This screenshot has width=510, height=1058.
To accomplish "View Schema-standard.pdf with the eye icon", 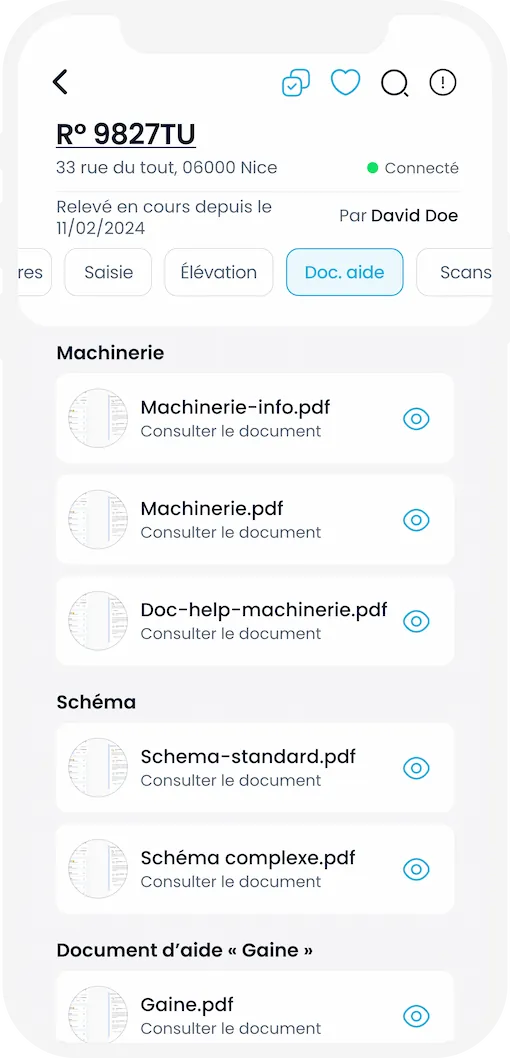I will pyautogui.click(x=416, y=768).
